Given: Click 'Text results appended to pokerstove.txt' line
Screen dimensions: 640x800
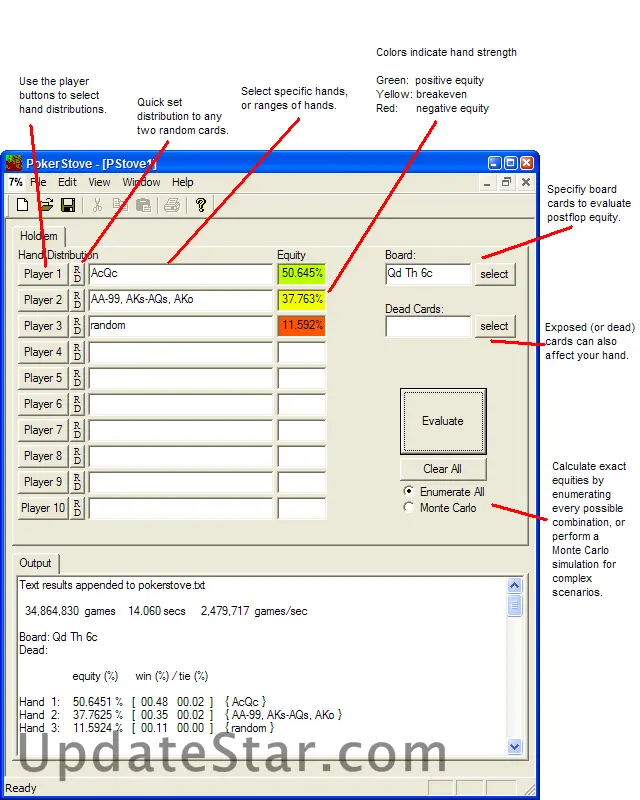Looking at the screenshot, I should point(112,585).
